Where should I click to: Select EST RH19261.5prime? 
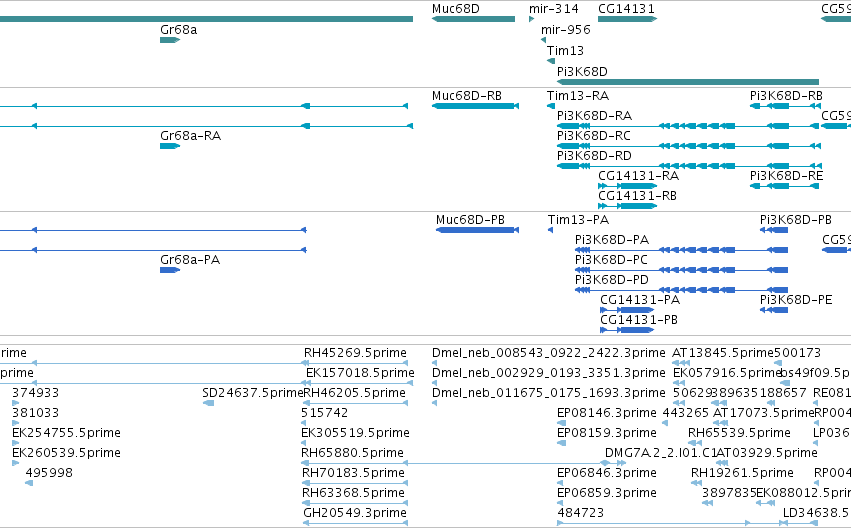coord(695,484)
